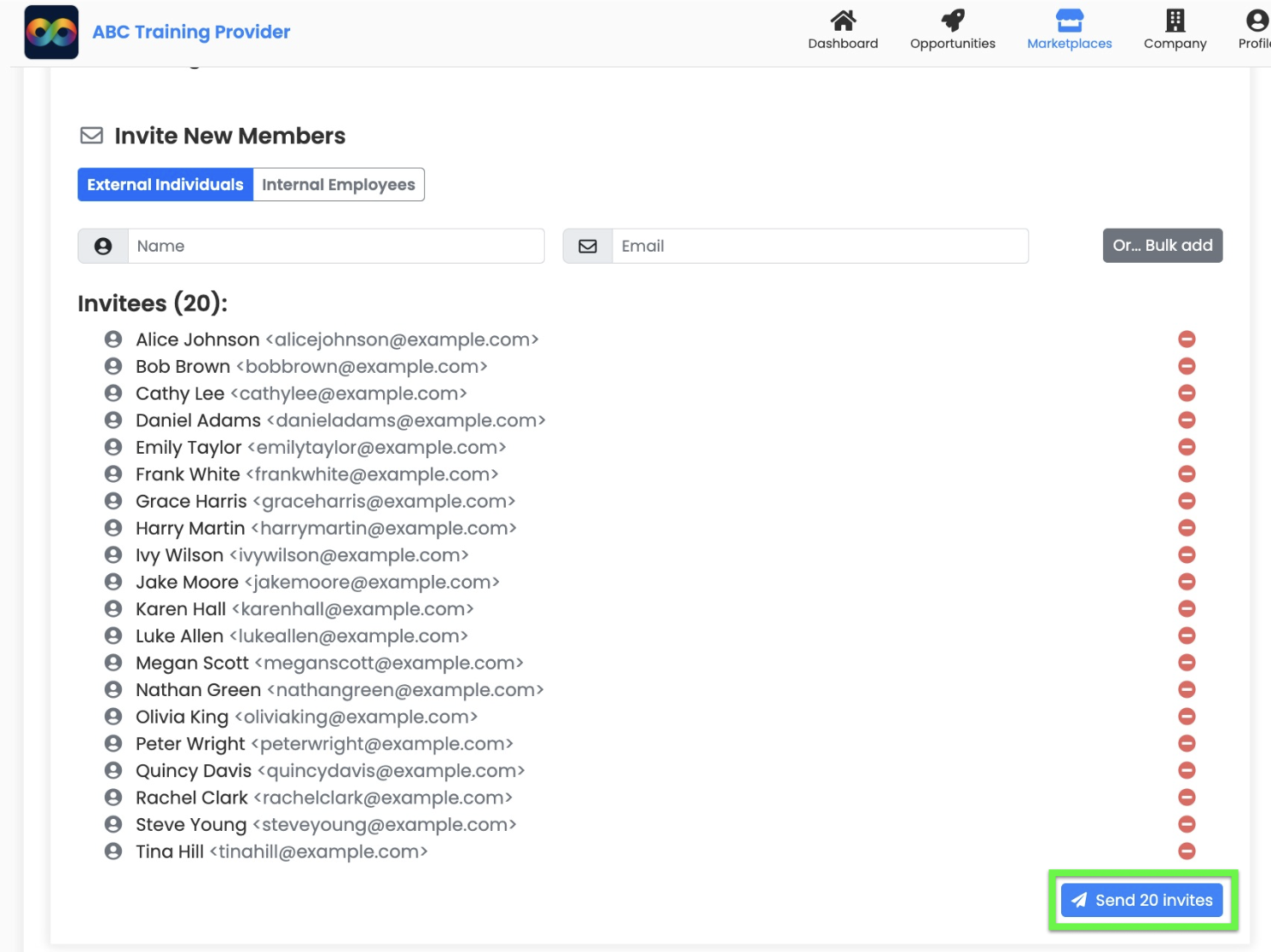Viewport: 1271px width, 952px height.
Task: Select invitee Tina Hill <tinahill@example.com>
Action: click(x=281, y=852)
